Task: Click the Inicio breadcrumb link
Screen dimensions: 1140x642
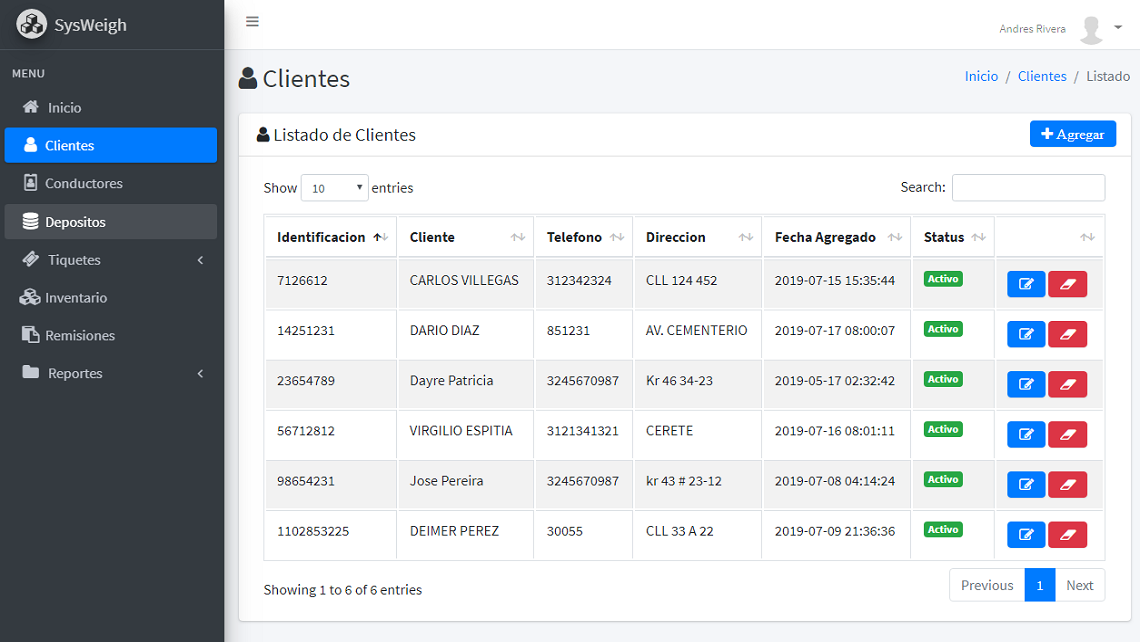Action: point(981,76)
